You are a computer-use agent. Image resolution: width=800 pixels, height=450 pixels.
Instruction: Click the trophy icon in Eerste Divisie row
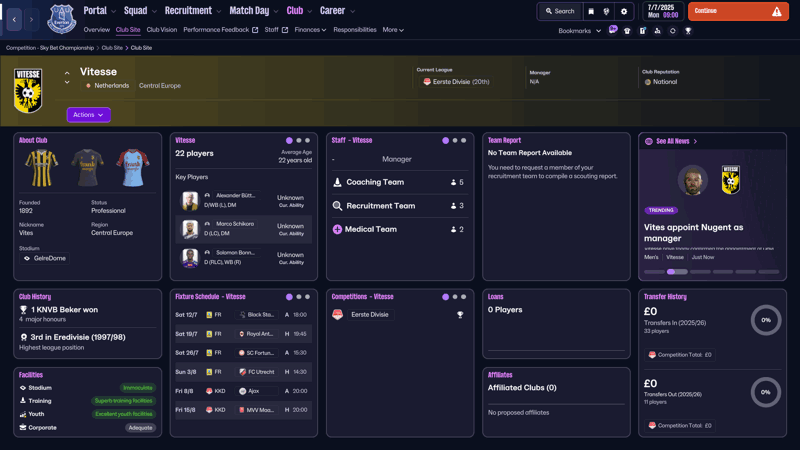pyautogui.click(x=460, y=315)
